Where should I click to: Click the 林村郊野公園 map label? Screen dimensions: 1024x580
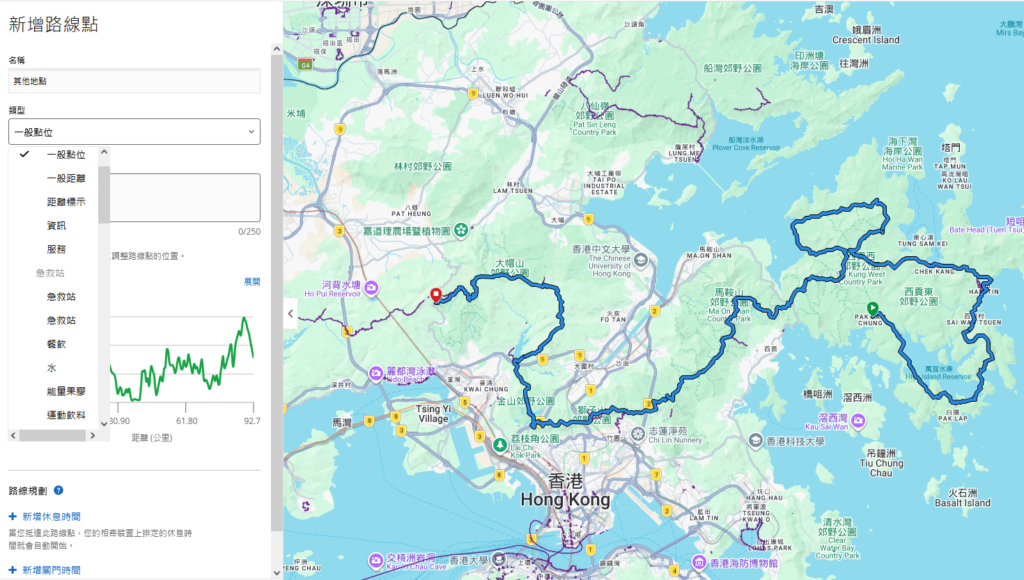coord(423,167)
